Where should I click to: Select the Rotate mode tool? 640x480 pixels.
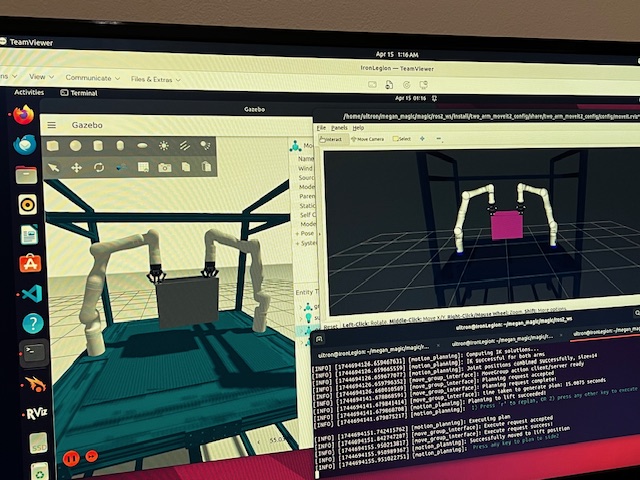click(x=98, y=167)
